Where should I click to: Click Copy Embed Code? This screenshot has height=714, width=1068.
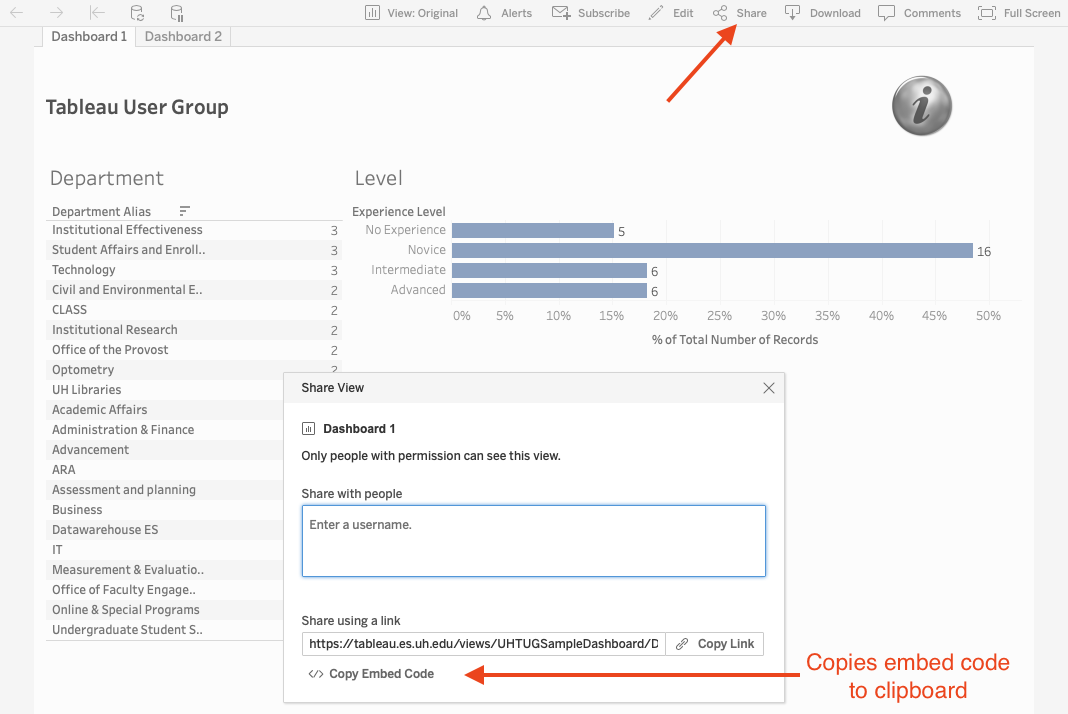tap(371, 674)
